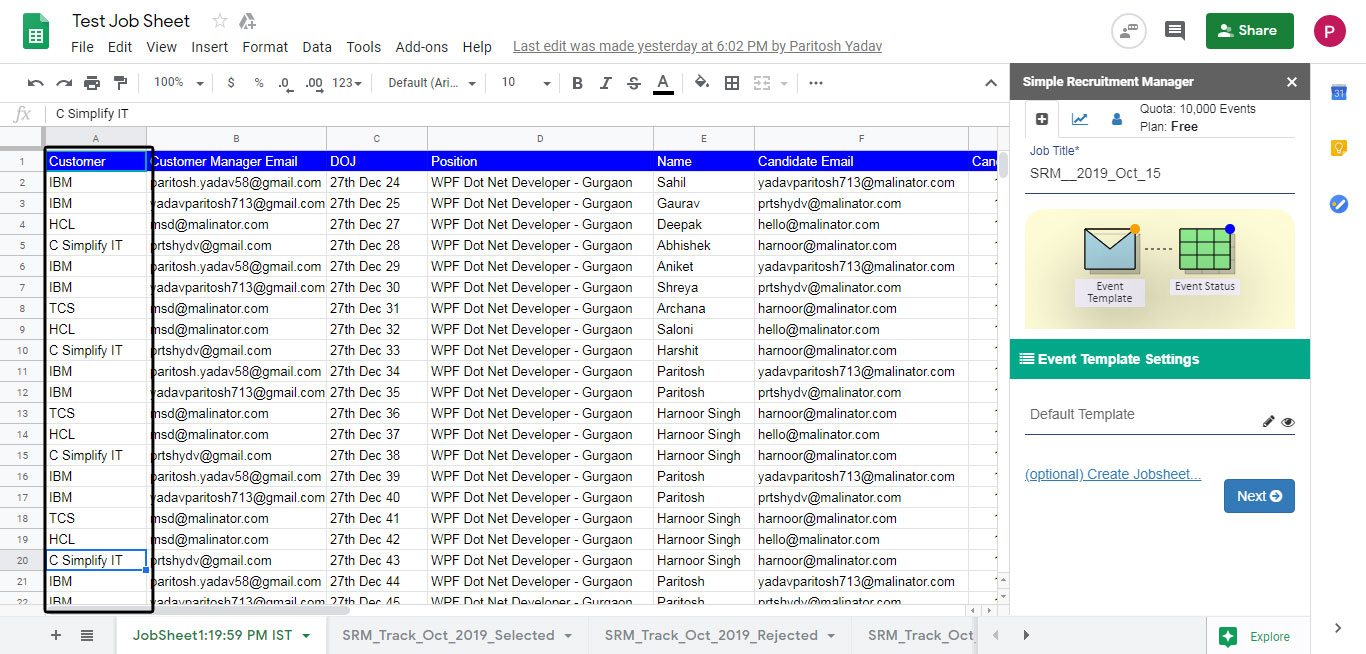Click the presence activity icon near the Share button
This screenshot has height=654, width=1366.
click(1129, 31)
